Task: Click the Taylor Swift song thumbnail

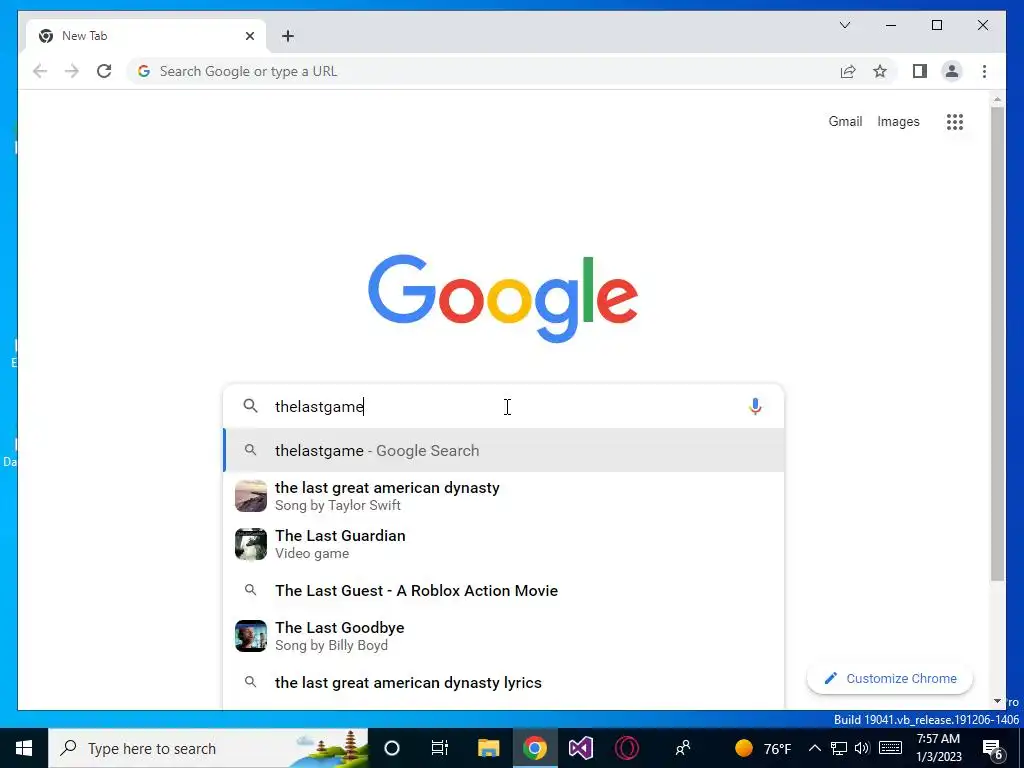Action: (x=251, y=496)
